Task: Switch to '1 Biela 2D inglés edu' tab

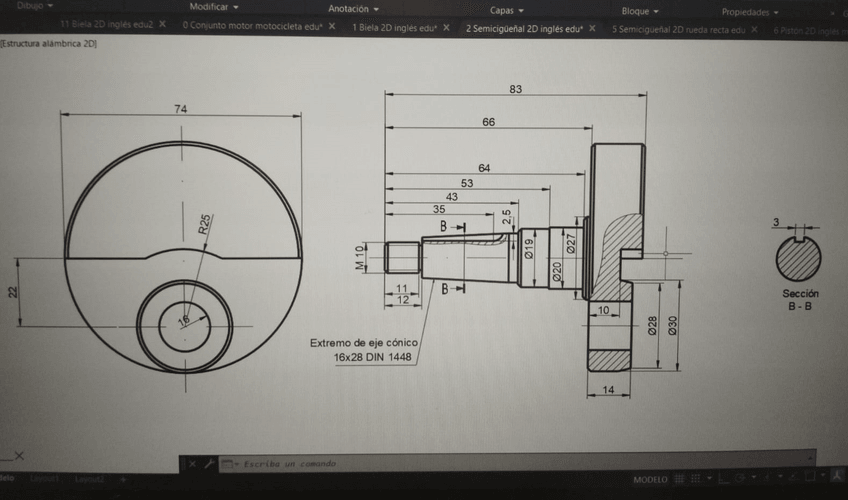Action: coord(394,28)
